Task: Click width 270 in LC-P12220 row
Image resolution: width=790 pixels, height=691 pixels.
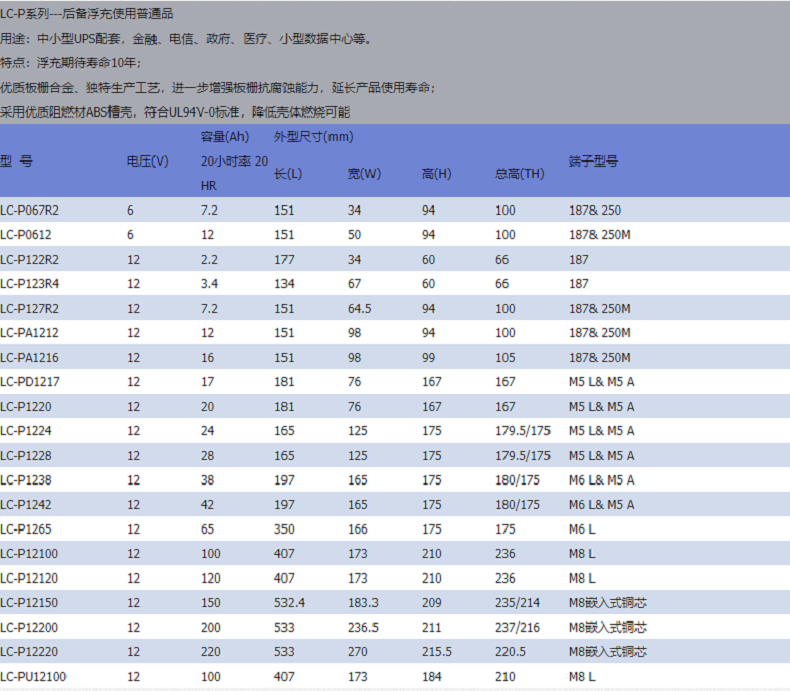Action: pyautogui.click(x=358, y=652)
